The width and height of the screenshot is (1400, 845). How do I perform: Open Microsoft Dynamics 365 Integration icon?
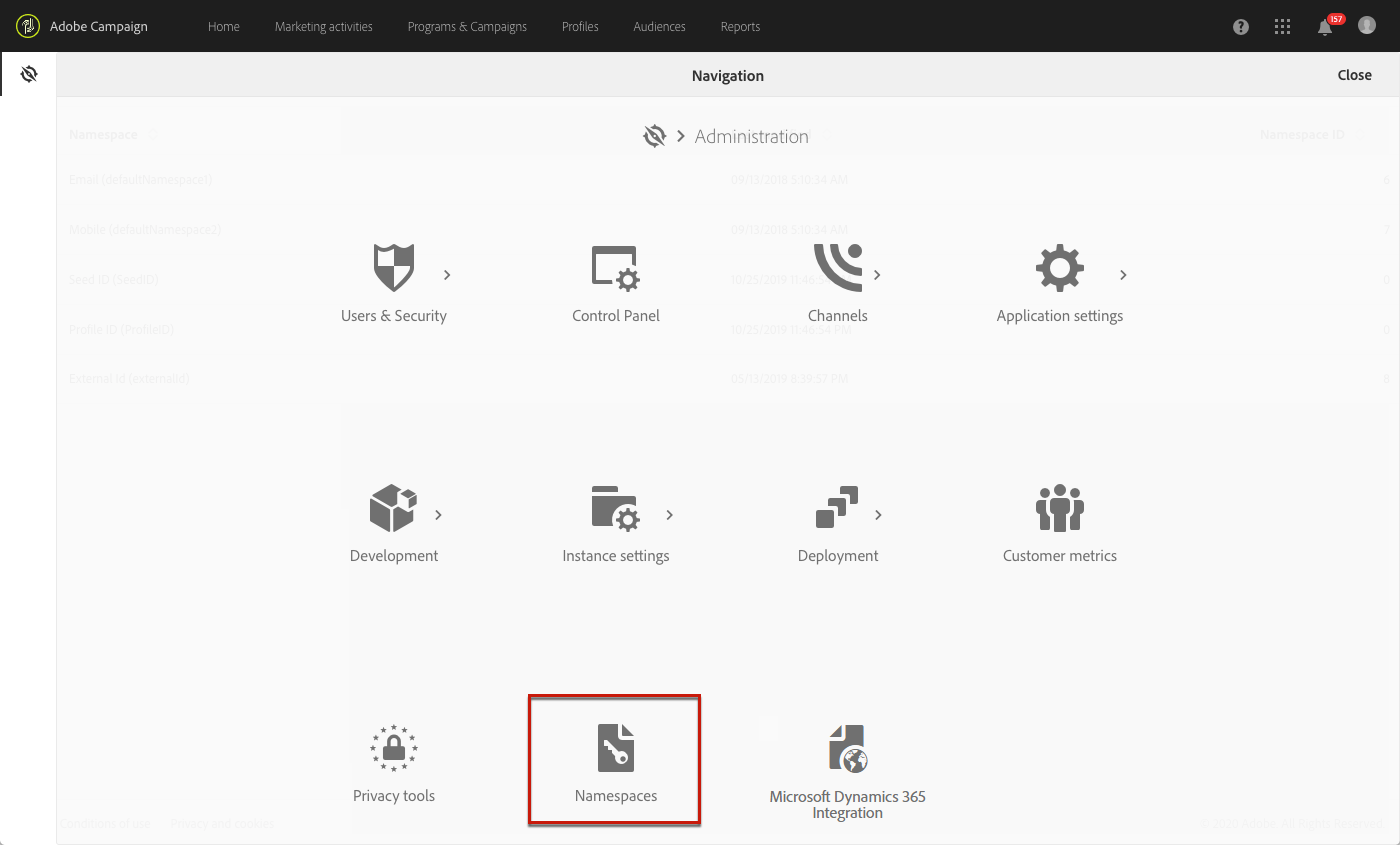[x=848, y=749]
